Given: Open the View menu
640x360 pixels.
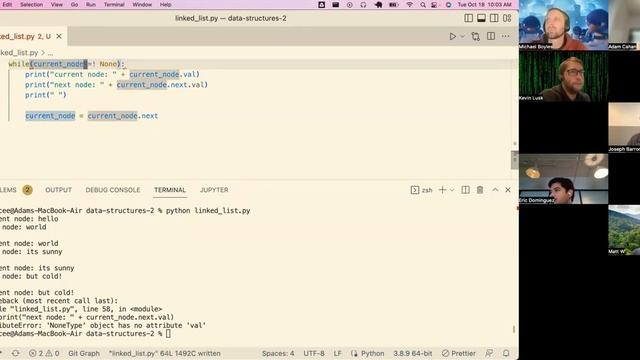Looking at the screenshot, I should point(57,4).
